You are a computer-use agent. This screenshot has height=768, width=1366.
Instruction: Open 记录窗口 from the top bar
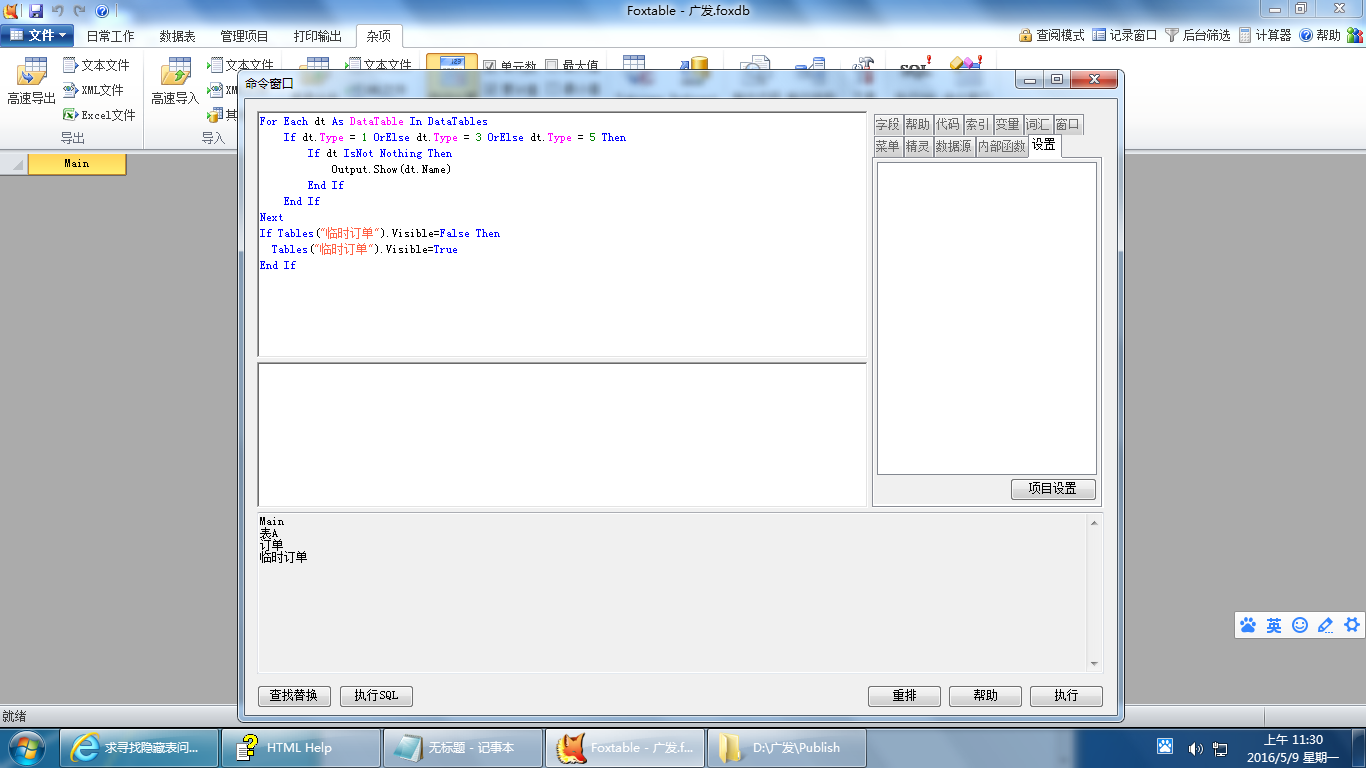click(1124, 35)
